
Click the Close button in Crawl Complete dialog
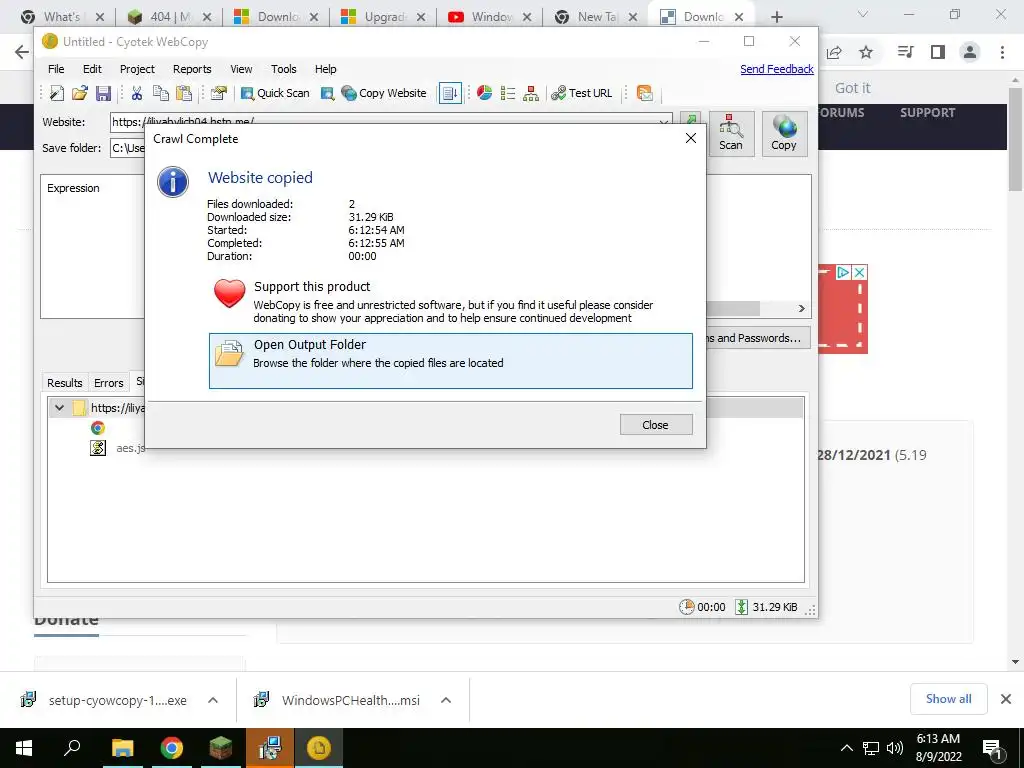point(656,425)
